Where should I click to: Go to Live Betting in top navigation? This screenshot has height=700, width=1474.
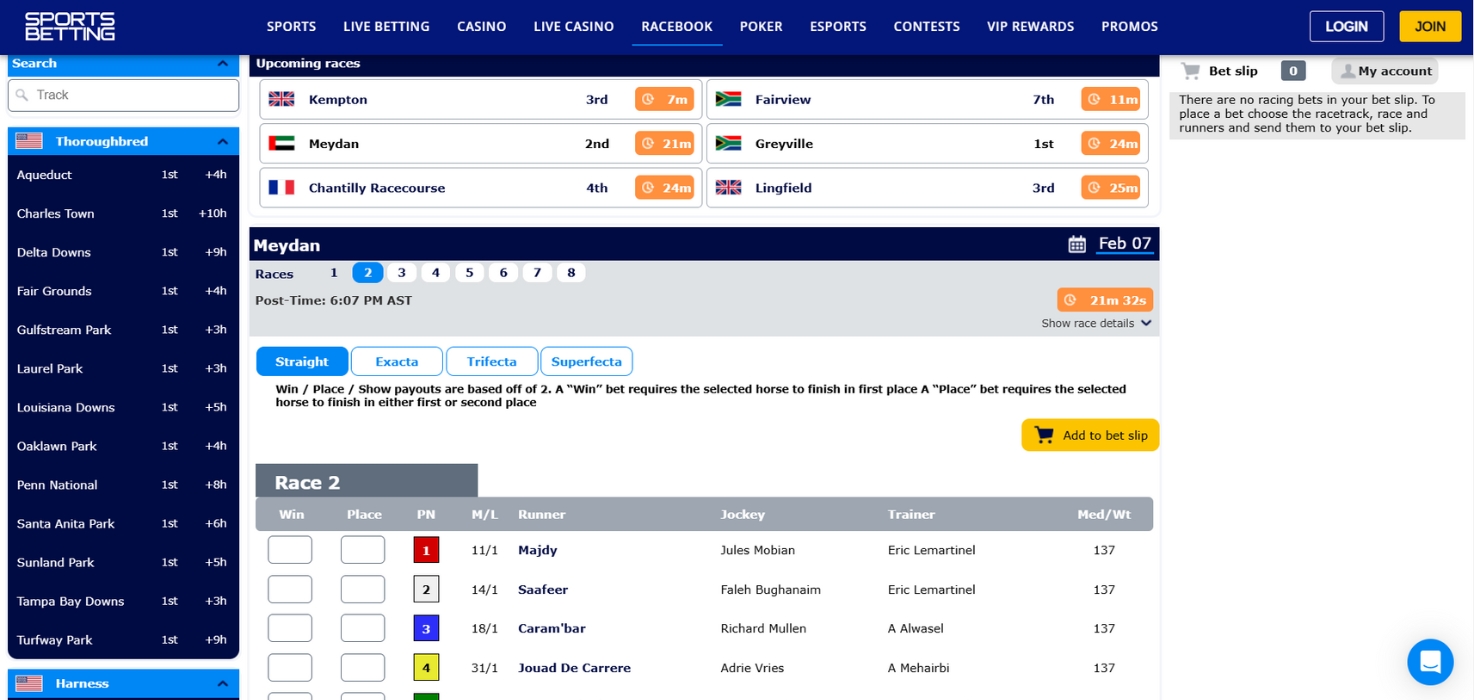(386, 27)
